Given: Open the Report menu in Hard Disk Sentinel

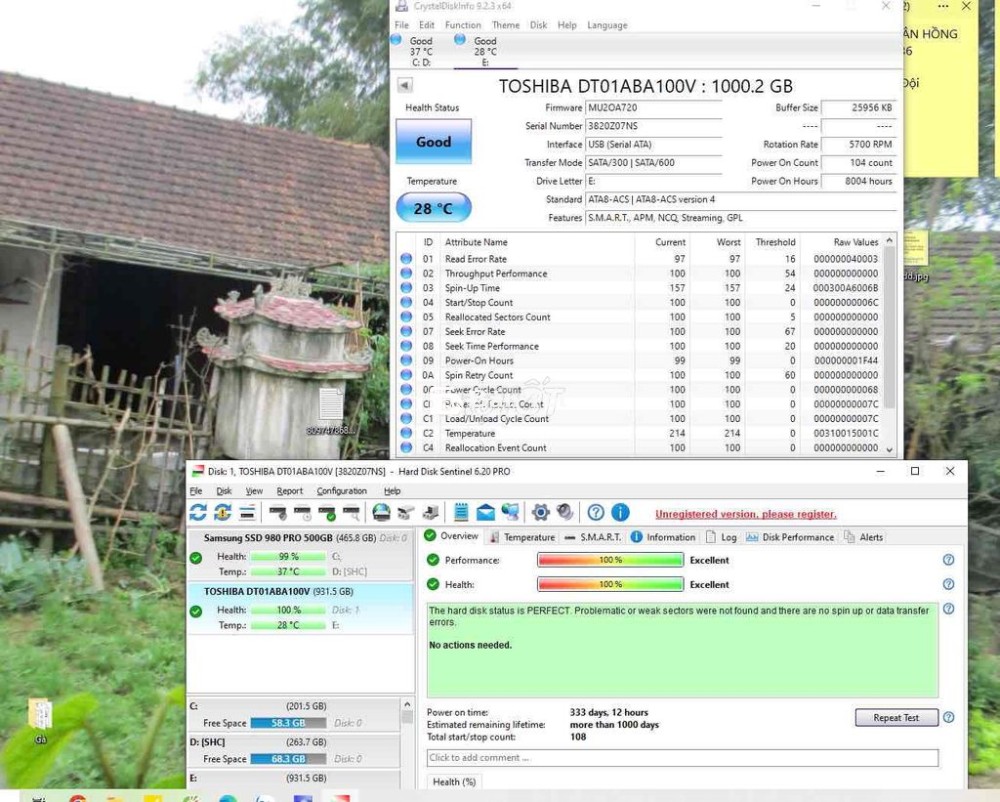Looking at the screenshot, I should [x=290, y=491].
